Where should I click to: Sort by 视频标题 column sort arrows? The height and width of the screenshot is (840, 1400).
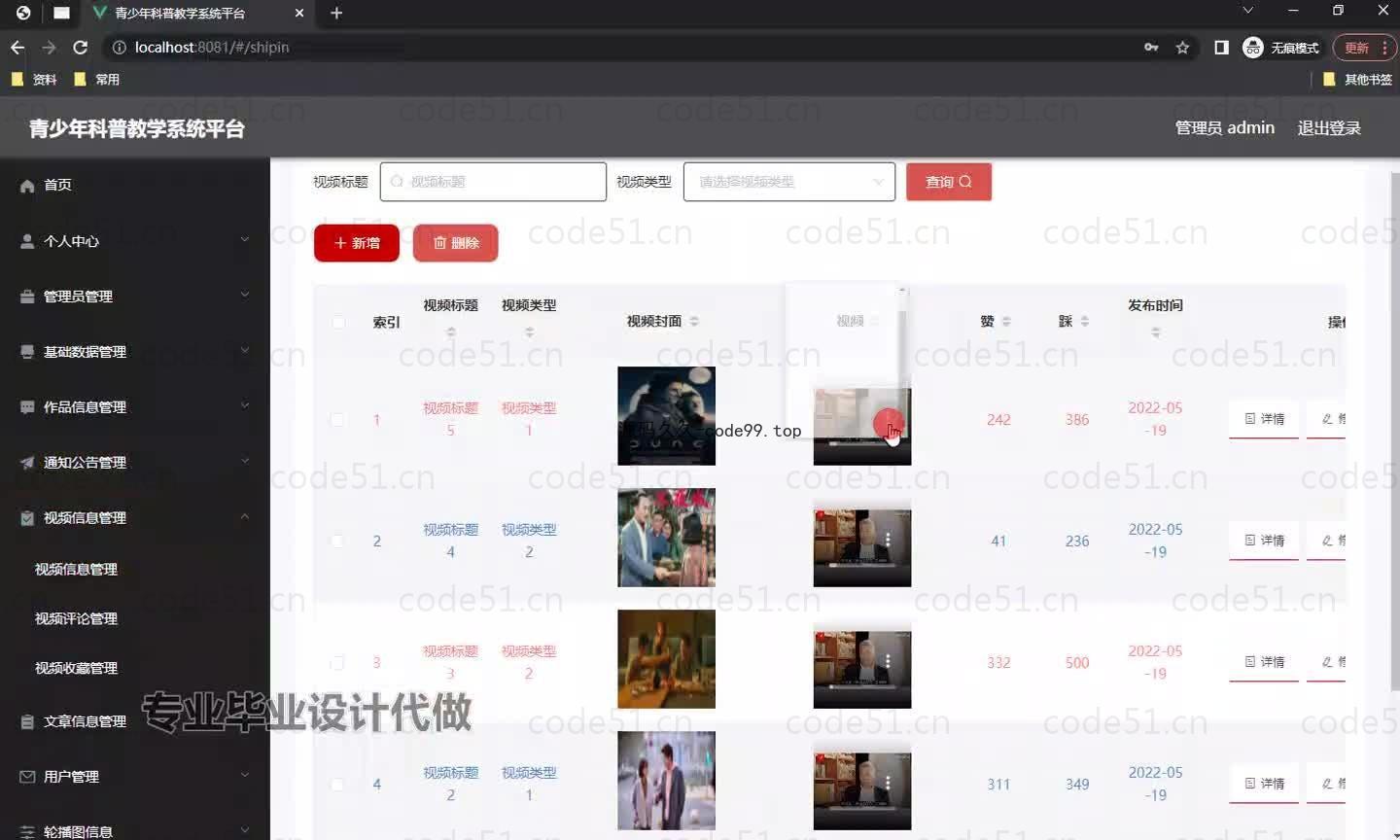(x=450, y=332)
